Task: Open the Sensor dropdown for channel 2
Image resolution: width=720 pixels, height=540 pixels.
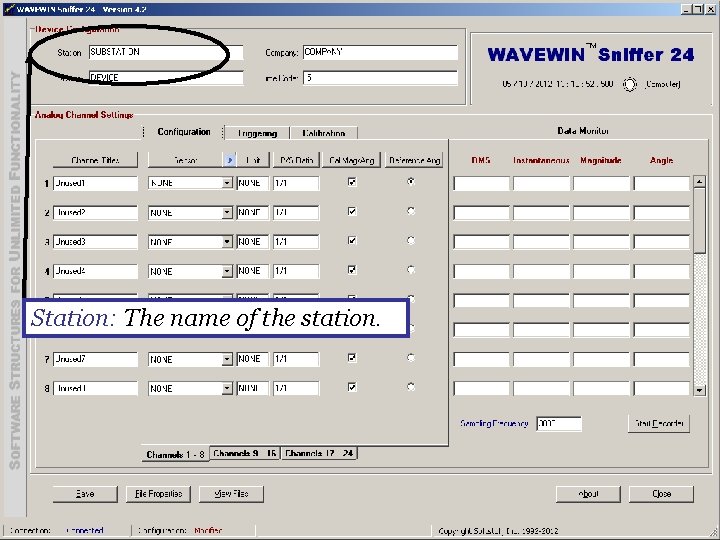Action: tap(227, 213)
